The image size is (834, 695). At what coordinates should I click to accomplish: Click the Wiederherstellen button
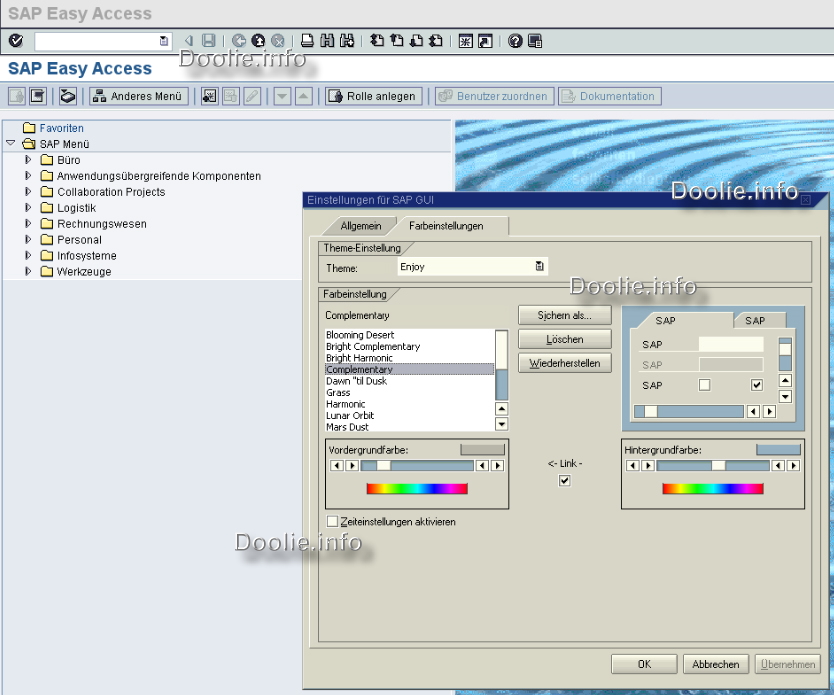point(564,363)
